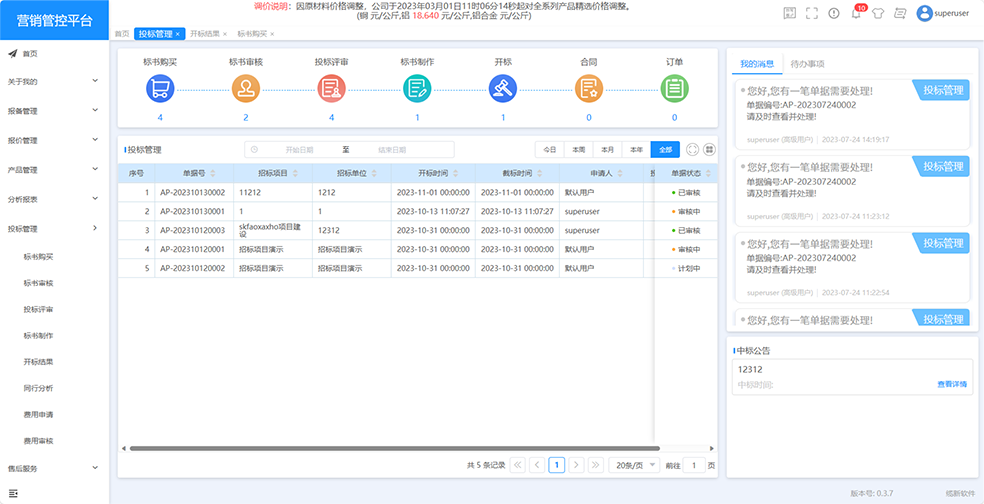Filter records by 本月
Screen dimensions: 984x504
[x=607, y=149]
